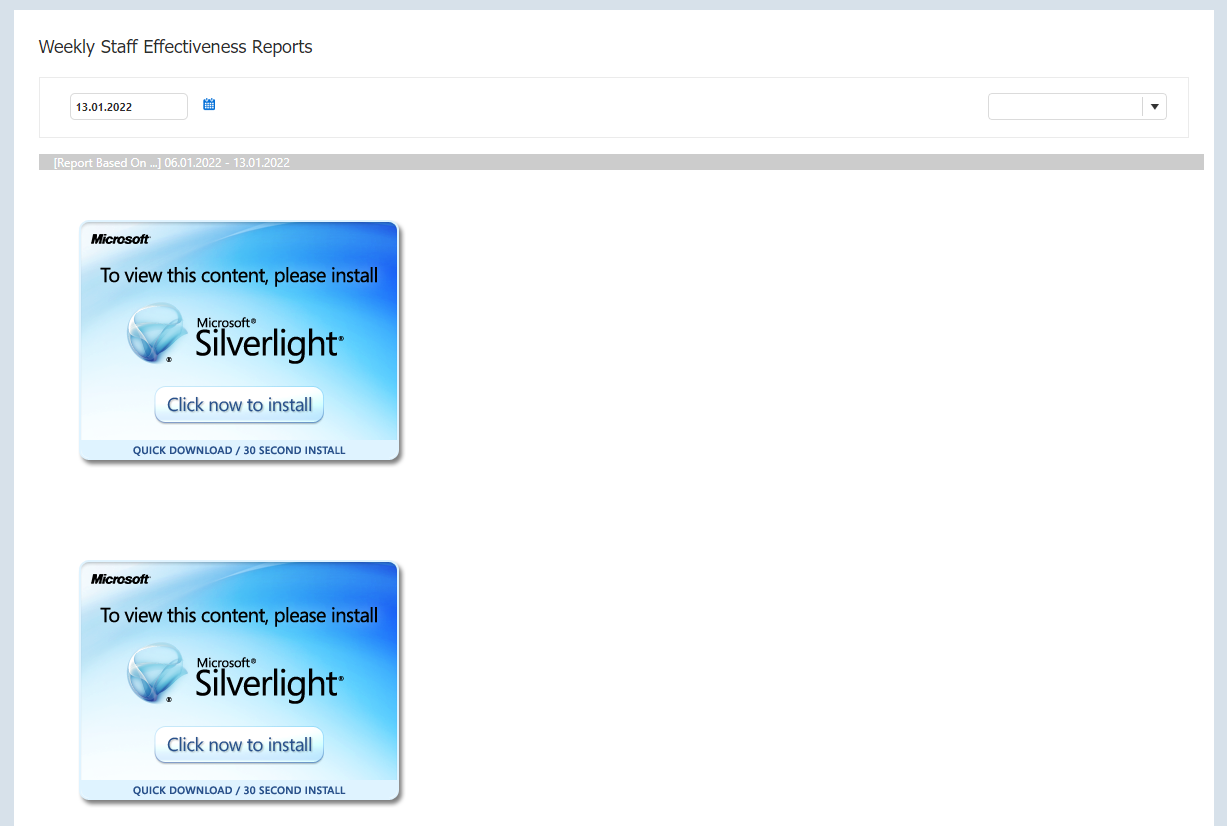This screenshot has width=1227, height=826.
Task: Click the bottom "Quick Download" footer strip
Action: tap(239, 791)
